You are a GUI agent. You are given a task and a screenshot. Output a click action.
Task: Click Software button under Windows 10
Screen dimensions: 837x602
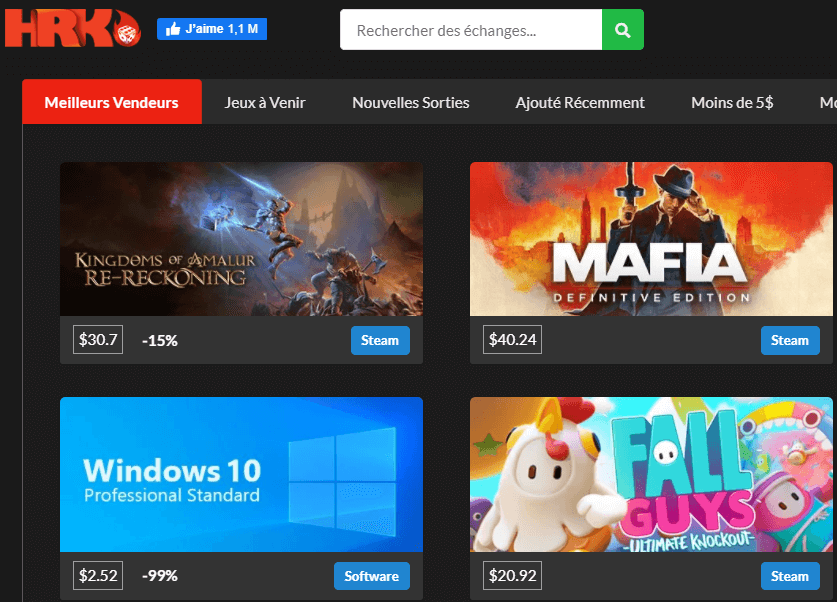(372, 576)
